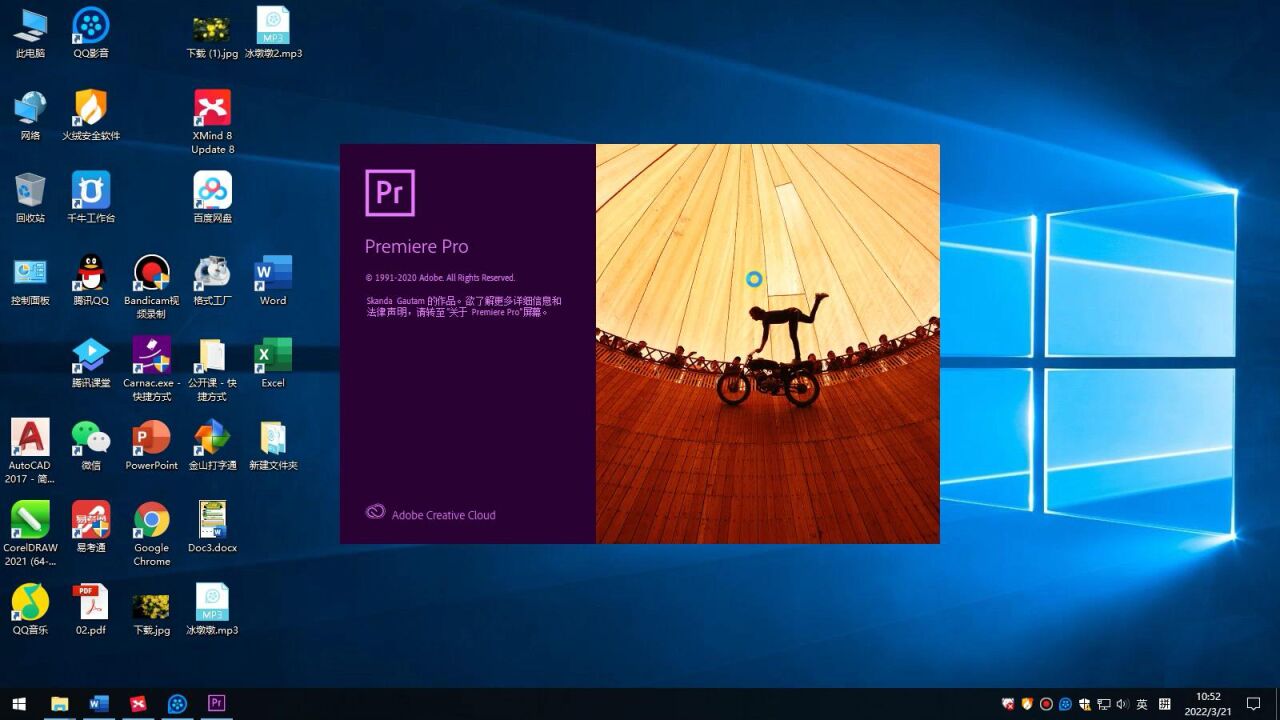Open File Explorer from the taskbar
1280x720 pixels.
(59, 704)
